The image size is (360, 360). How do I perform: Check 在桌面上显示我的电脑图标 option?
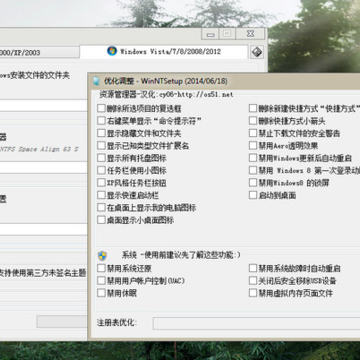click(x=101, y=208)
